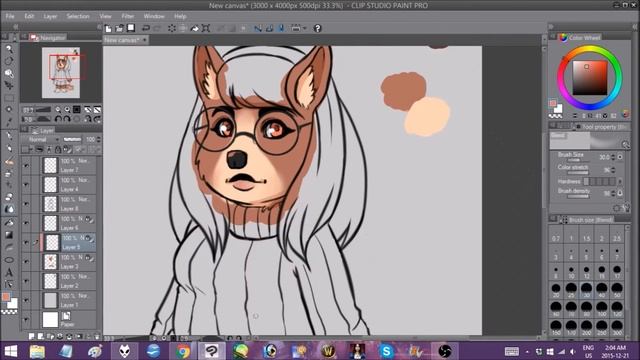The image size is (640, 360).
Task: Choose brush size preset 300
Action: click(617, 327)
